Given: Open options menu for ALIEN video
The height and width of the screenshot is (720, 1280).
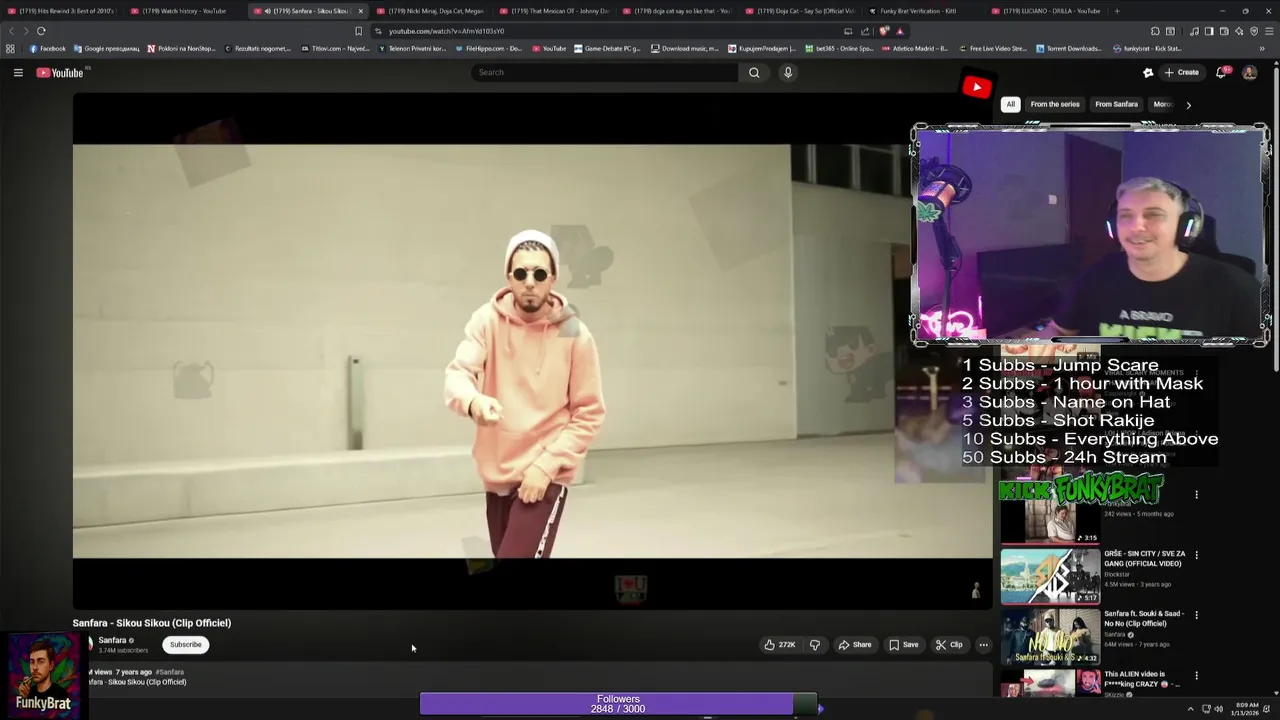Looking at the screenshot, I should click(1196, 676).
